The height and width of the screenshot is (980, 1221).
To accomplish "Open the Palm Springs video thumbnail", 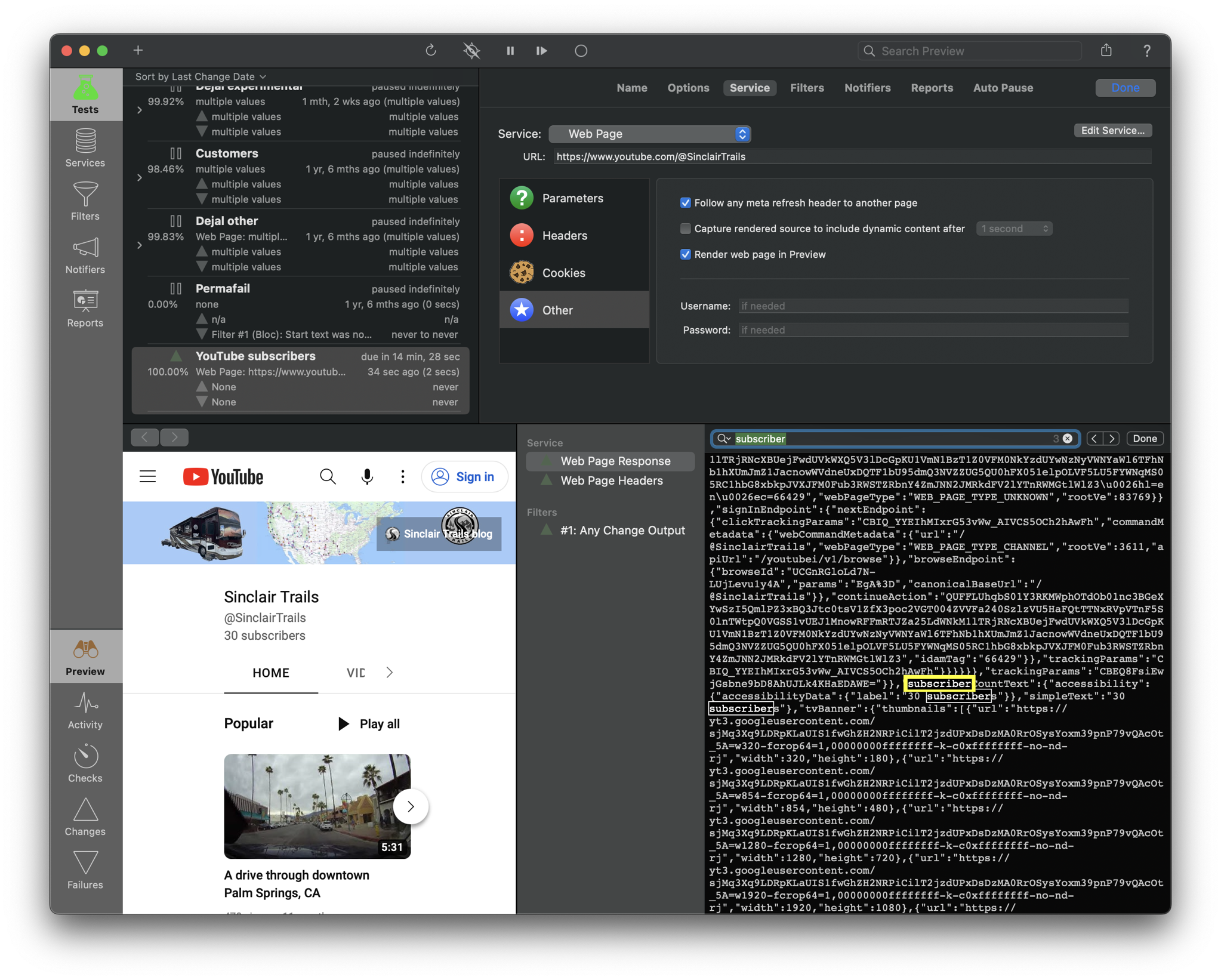I will coord(317,806).
